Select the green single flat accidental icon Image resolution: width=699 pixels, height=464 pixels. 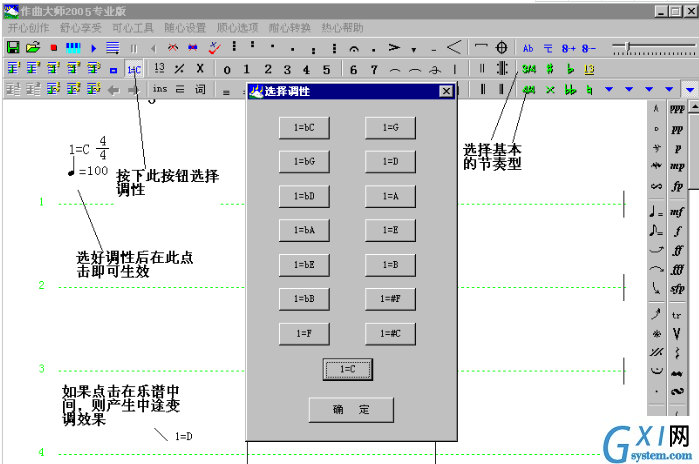(x=570, y=69)
